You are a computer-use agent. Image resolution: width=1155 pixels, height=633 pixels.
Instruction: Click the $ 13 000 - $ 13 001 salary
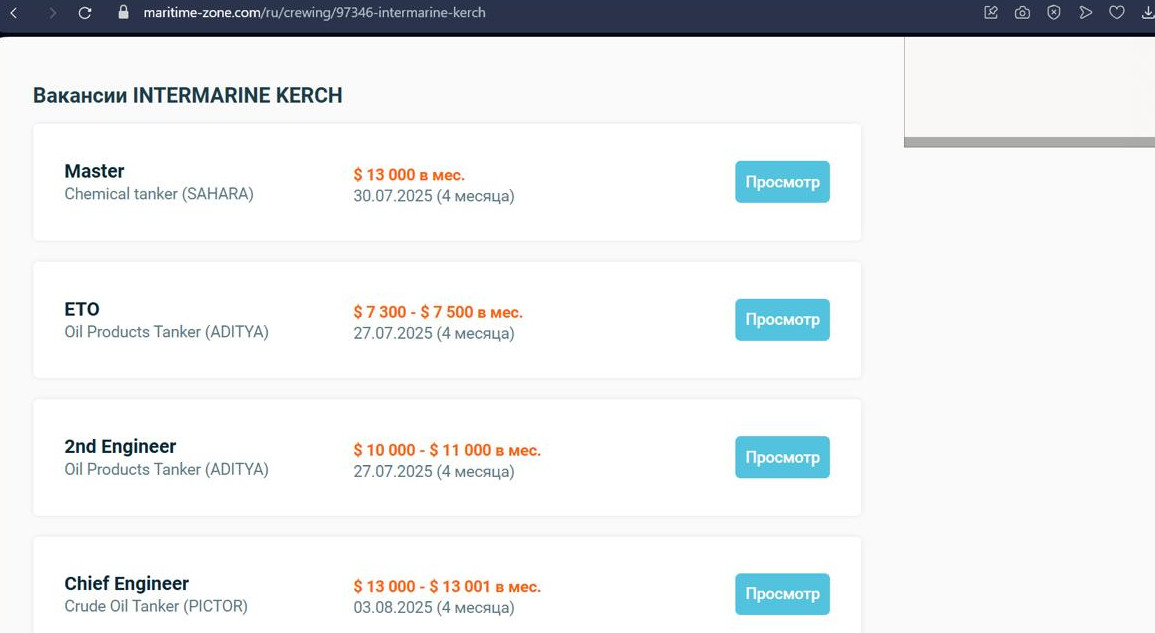point(447,587)
